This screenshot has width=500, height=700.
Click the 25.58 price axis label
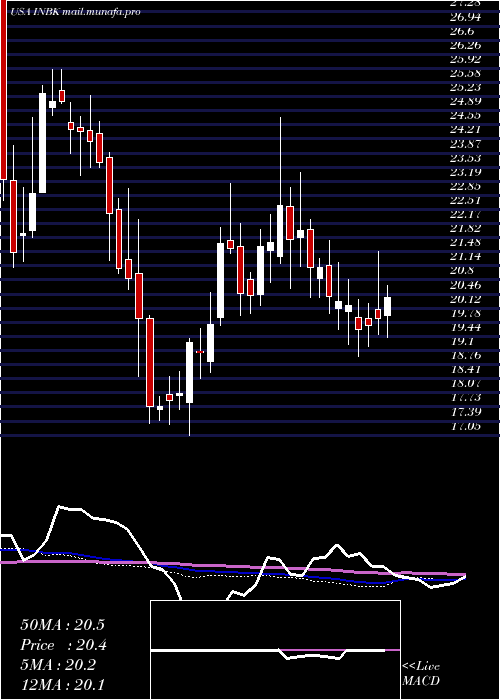pyautogui.click(x=465, y=74)
